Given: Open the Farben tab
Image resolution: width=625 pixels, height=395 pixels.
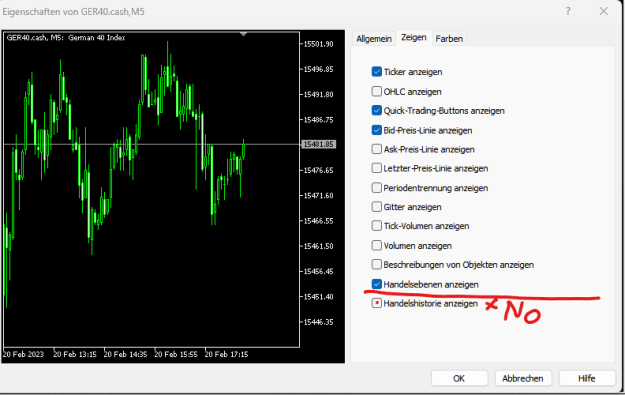Looking at the screenshot, I should (x=449, y=39).
